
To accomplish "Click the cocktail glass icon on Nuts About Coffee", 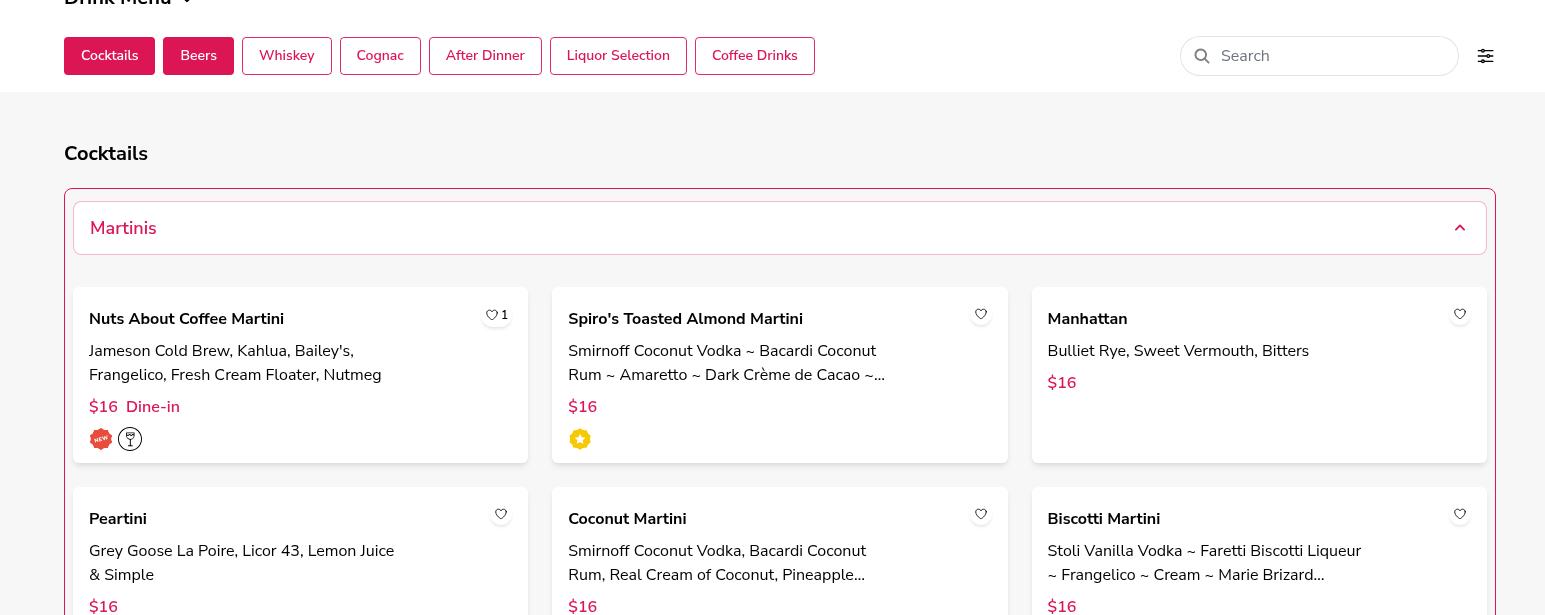I will (130, 439).
